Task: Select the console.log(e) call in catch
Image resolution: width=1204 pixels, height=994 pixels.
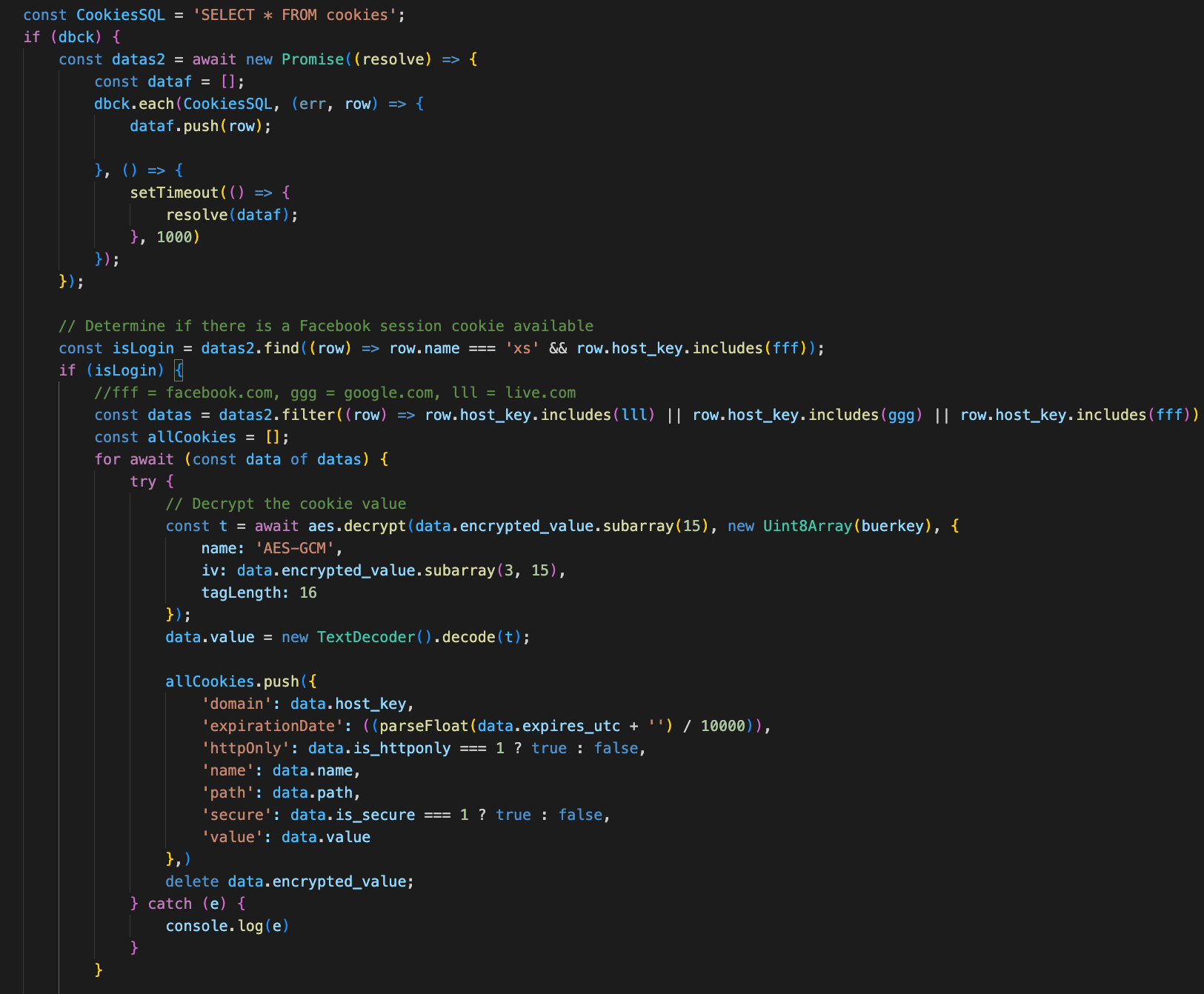Action: coord(226,926)
